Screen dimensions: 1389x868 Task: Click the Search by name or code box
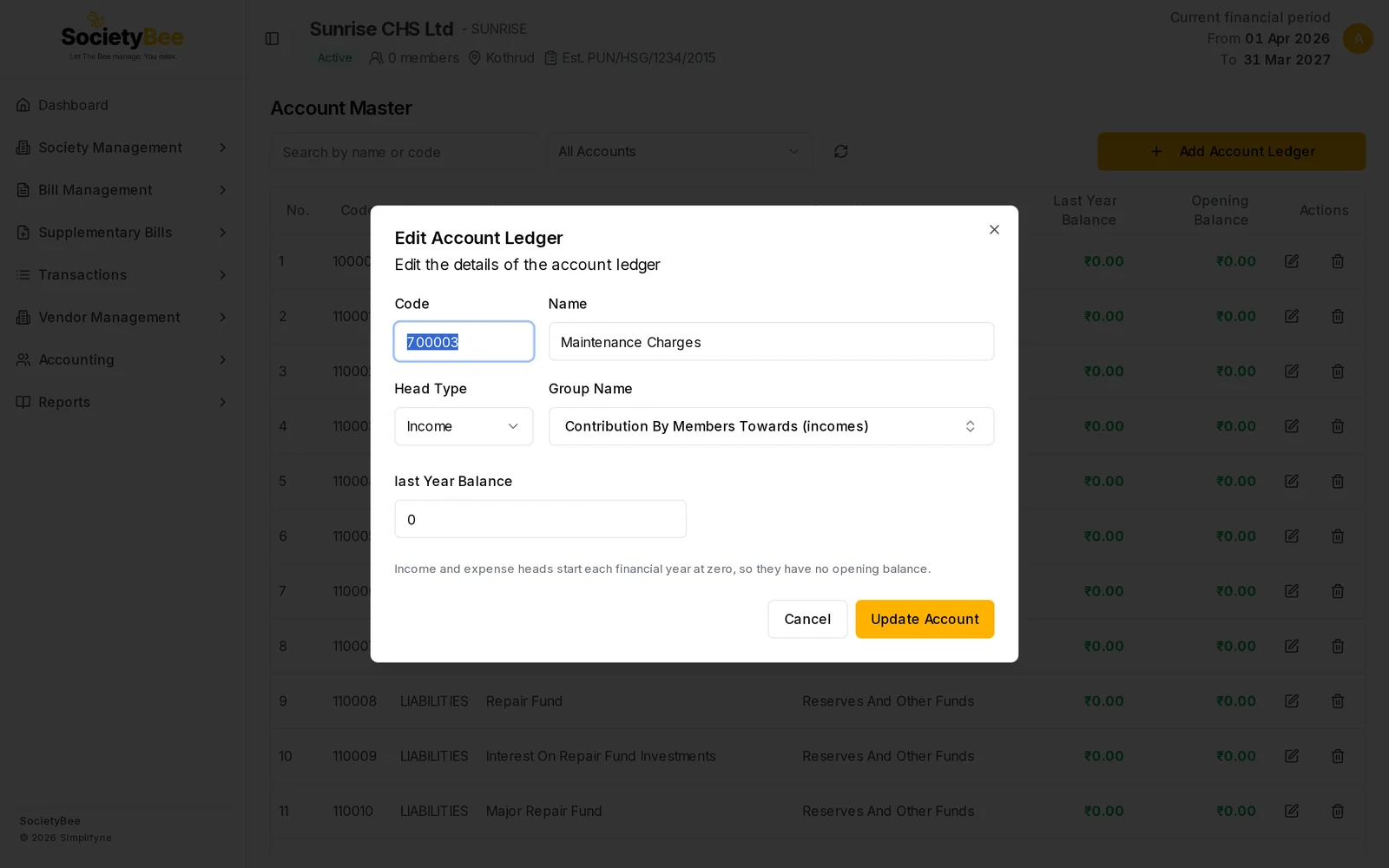tap(405, 152)
